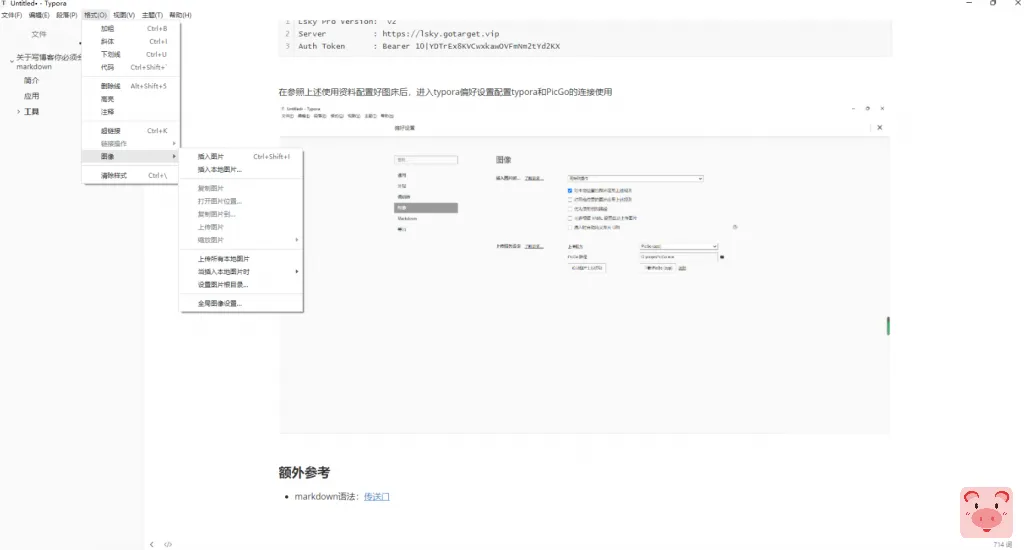Jump to 应用 in the outline
The image size is (1024, 550).
(31, 96)
